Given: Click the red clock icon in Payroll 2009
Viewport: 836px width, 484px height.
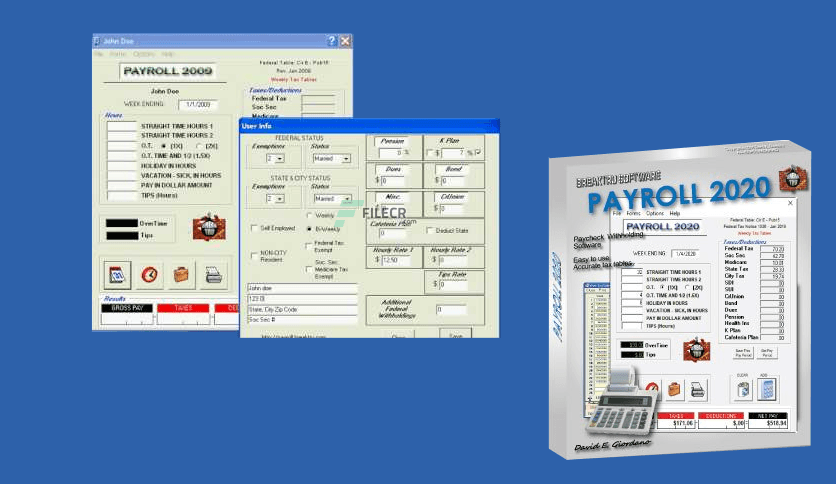Looking at the screenshot, I should pos(149,275).
